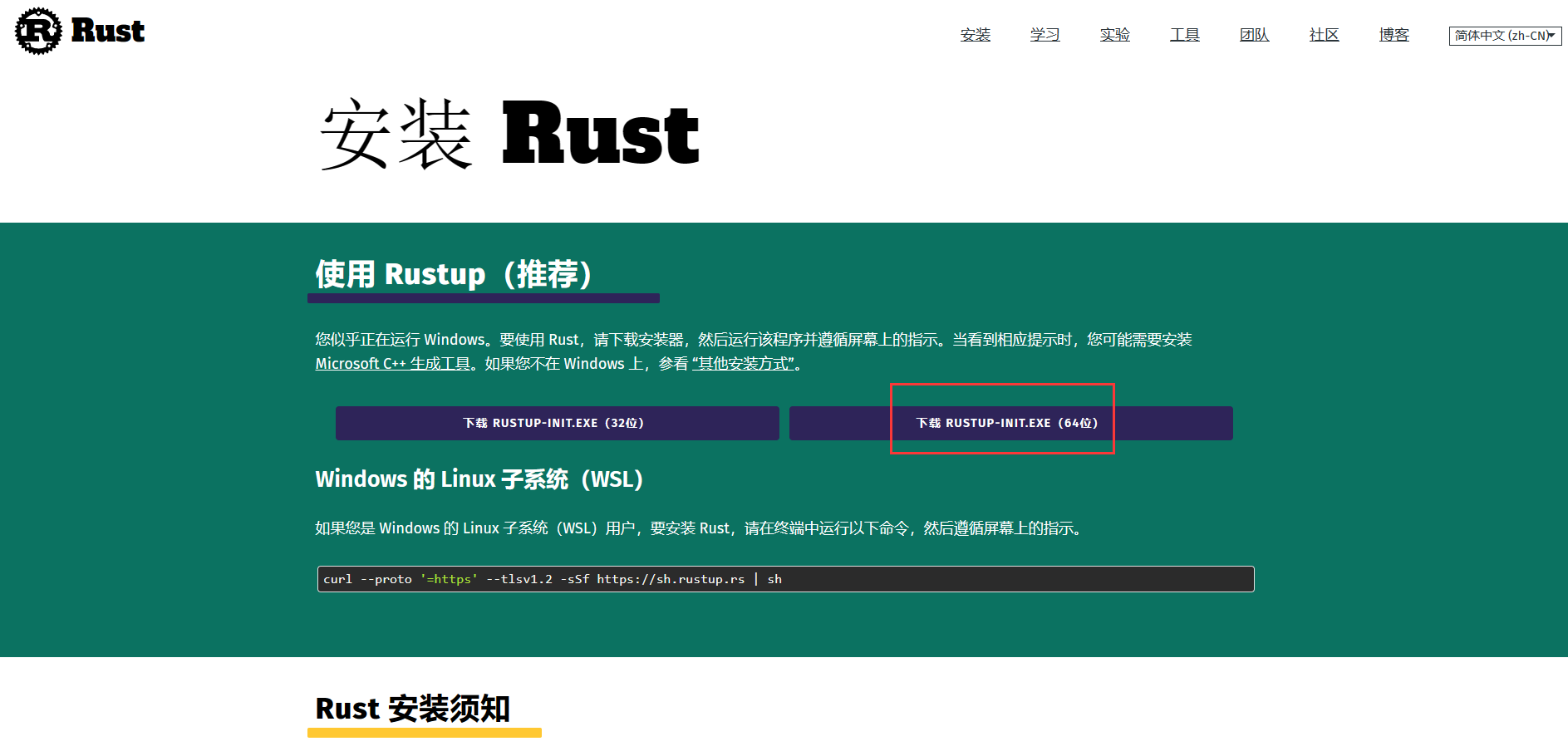Open the 简体中文 (zh-CN) language dropdown
Viewport: 1568px width, 756px height.
click(x=1500, y=35)
